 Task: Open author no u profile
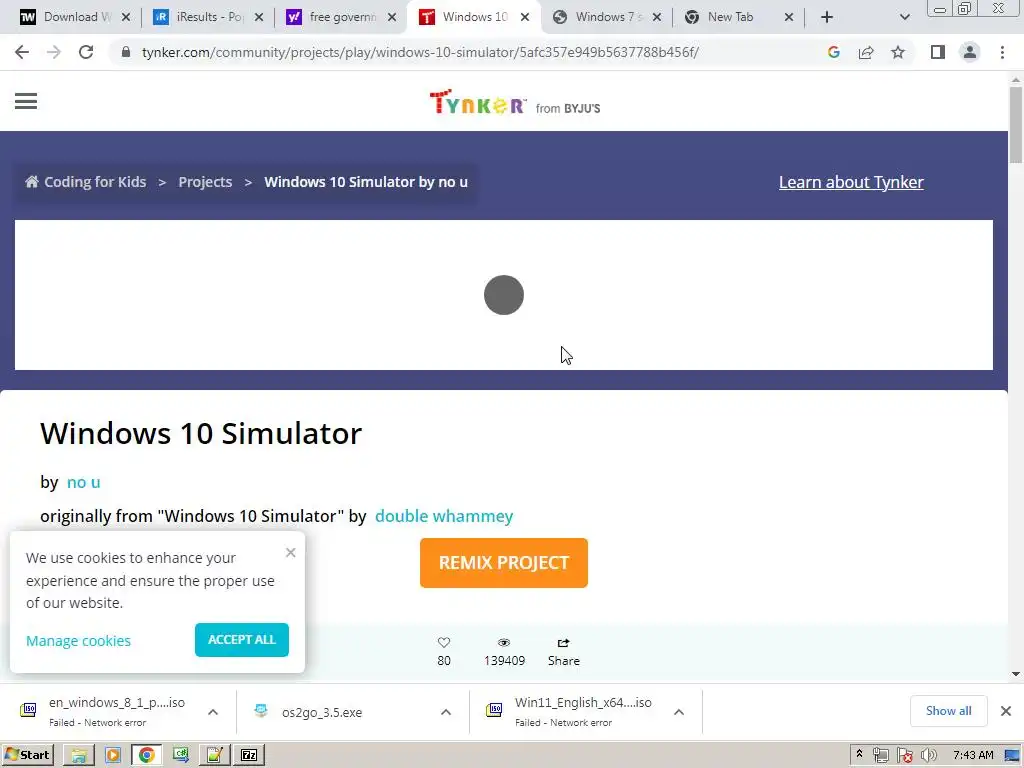(x=84, y=482)
